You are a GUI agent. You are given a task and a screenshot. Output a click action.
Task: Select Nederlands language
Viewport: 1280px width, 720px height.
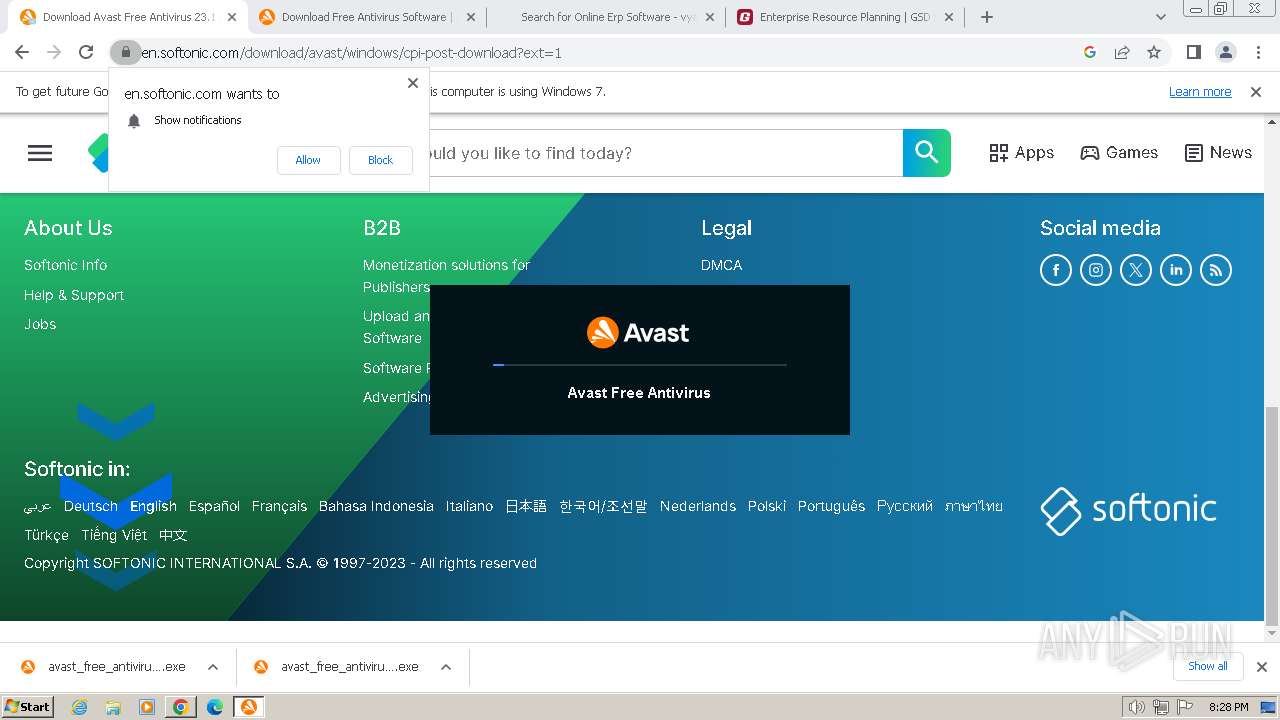[698, 506]
